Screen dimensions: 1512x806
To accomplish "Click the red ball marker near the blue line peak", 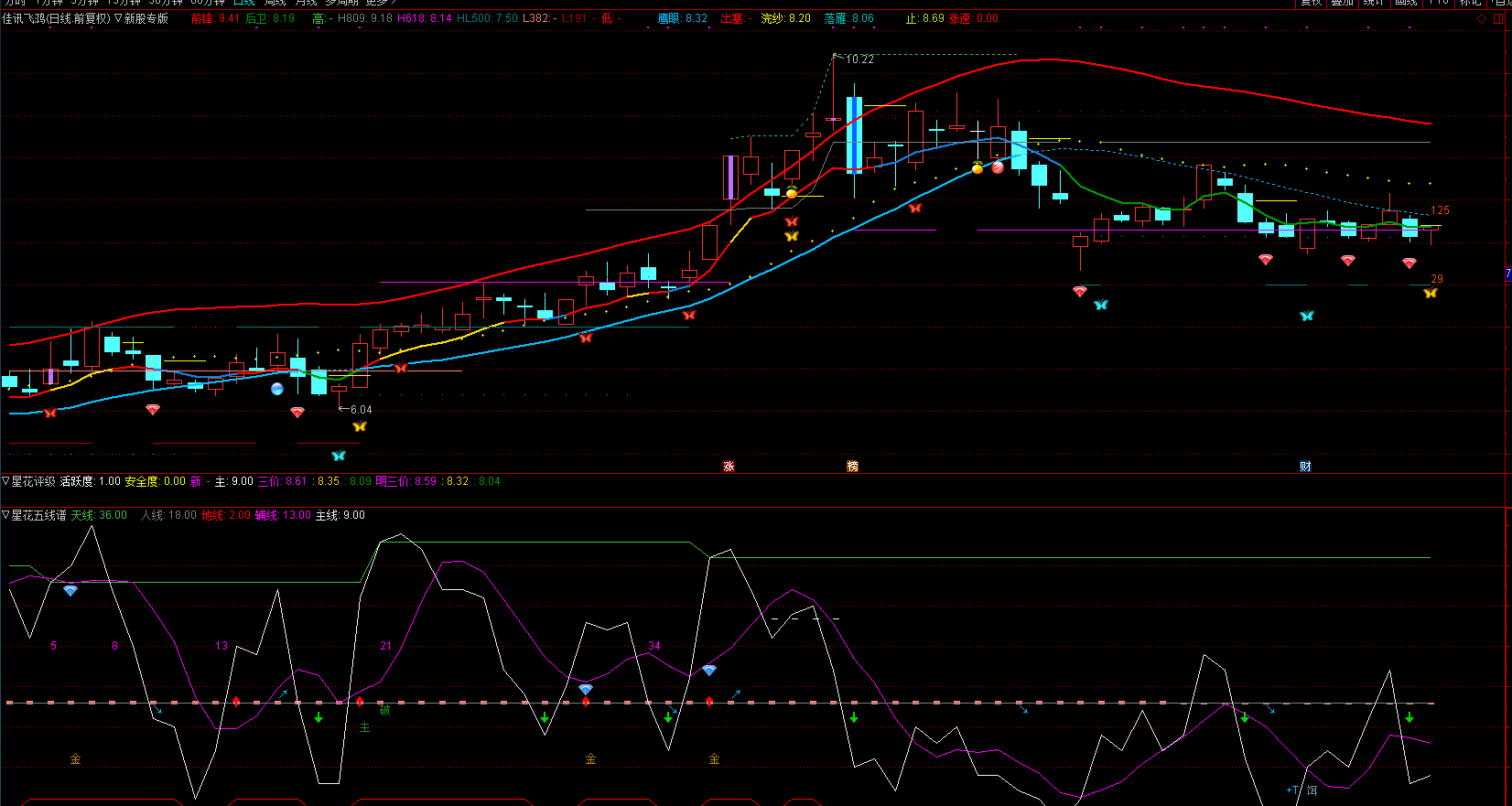I will click(x=998, y=167).
